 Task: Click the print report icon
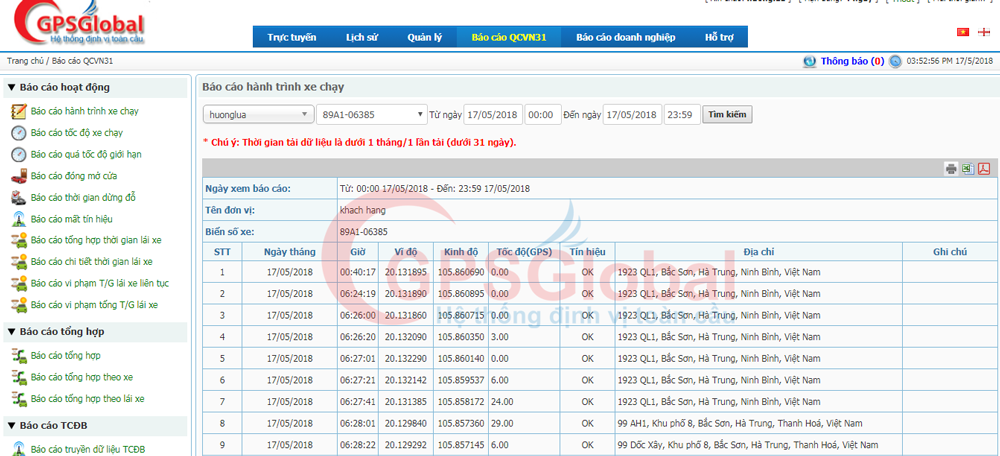(x=951, y=168)
